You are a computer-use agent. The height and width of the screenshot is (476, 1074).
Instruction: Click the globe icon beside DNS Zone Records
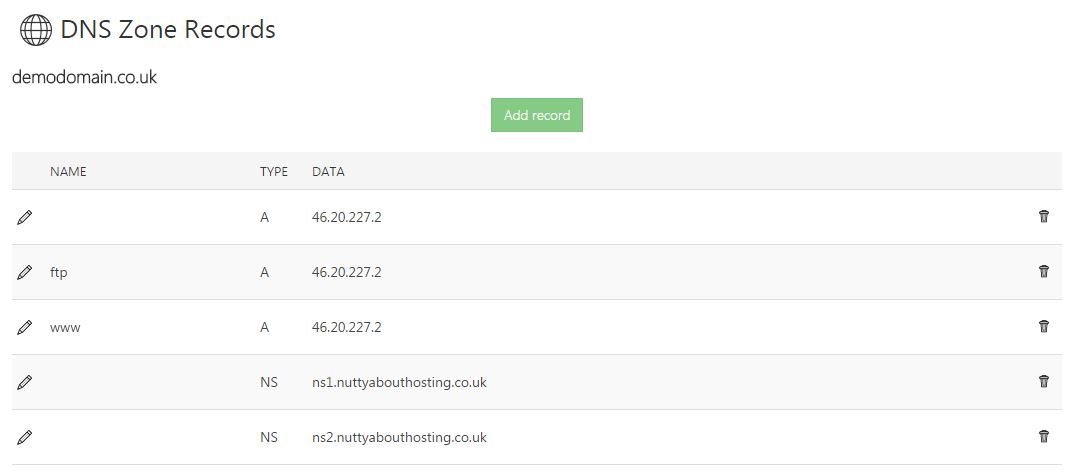pyautogui.click(x=36, y=31)
